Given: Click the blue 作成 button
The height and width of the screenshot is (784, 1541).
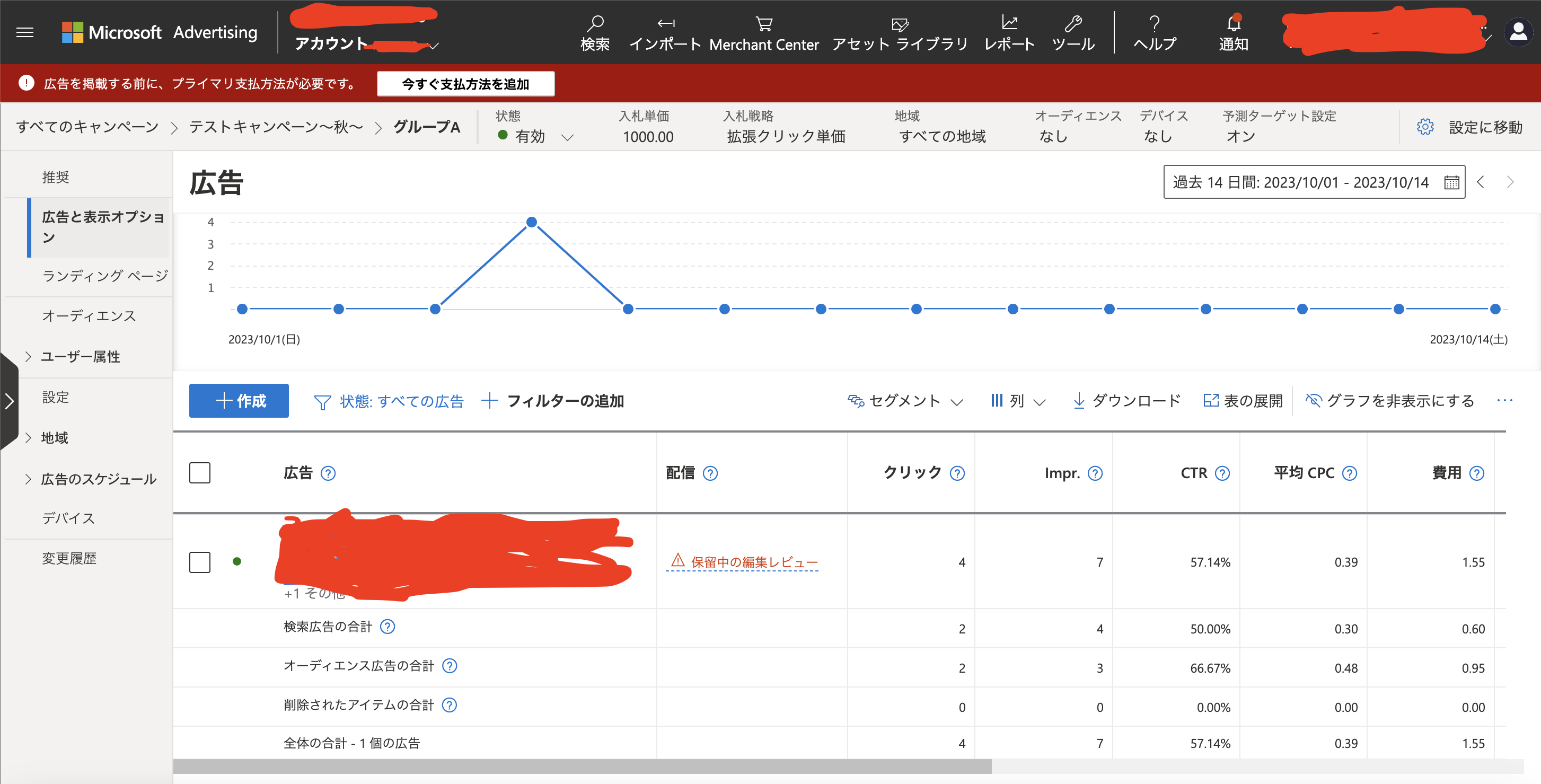Looking at the screenshot, I should pyautogui.click(x=239, y=400).
